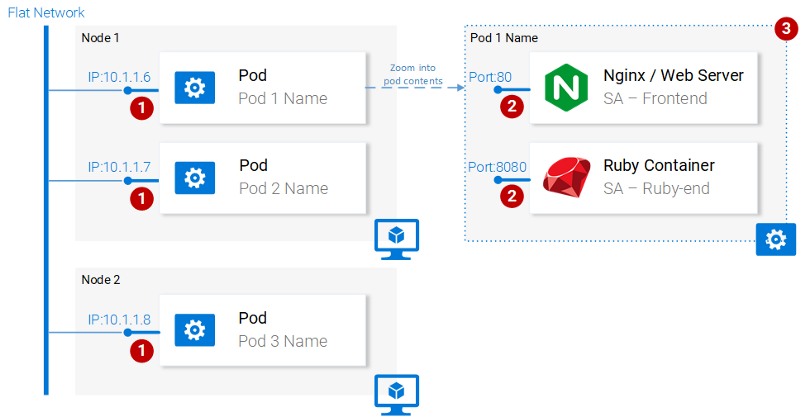Click the Flat Network heading
Screen dimensions: 800x416
(x=46, y=13)
